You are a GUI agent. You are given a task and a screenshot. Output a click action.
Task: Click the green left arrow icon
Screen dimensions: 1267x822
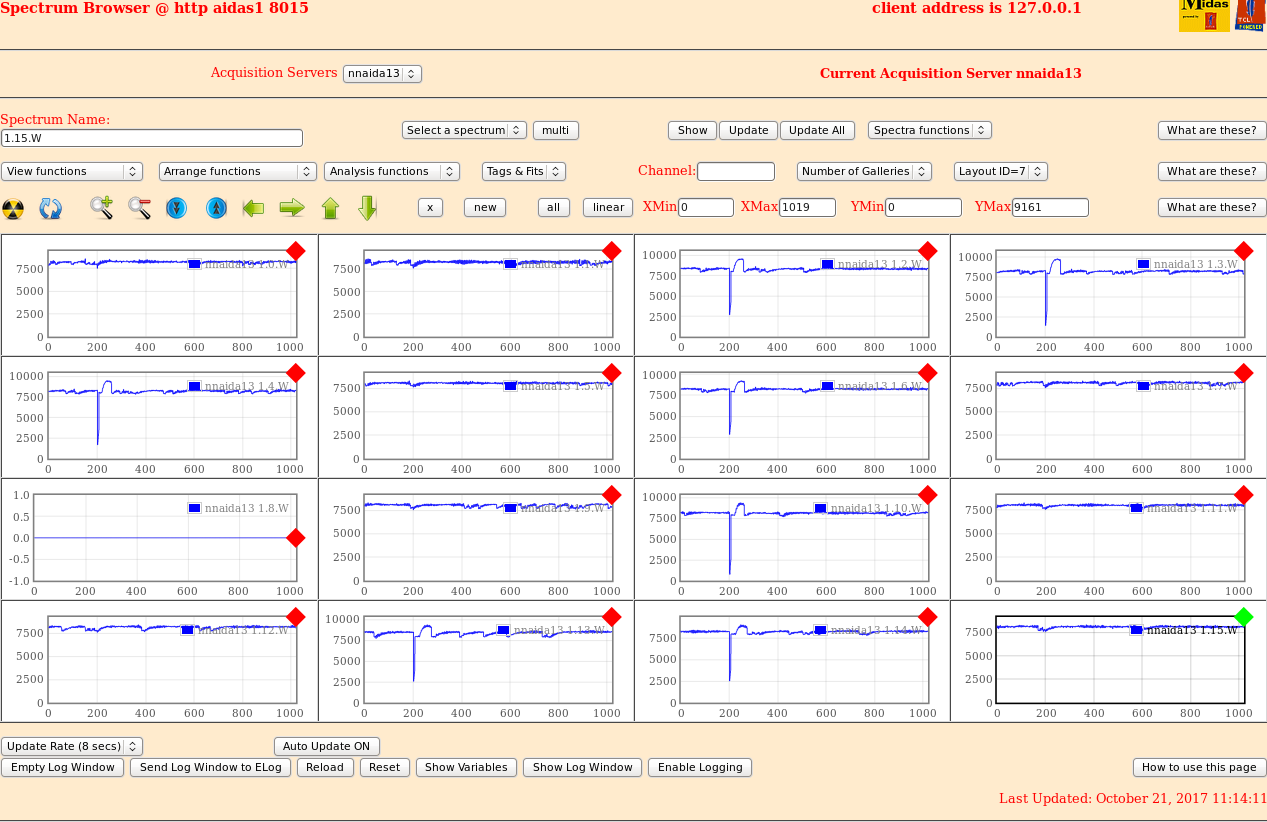point(253,208)
